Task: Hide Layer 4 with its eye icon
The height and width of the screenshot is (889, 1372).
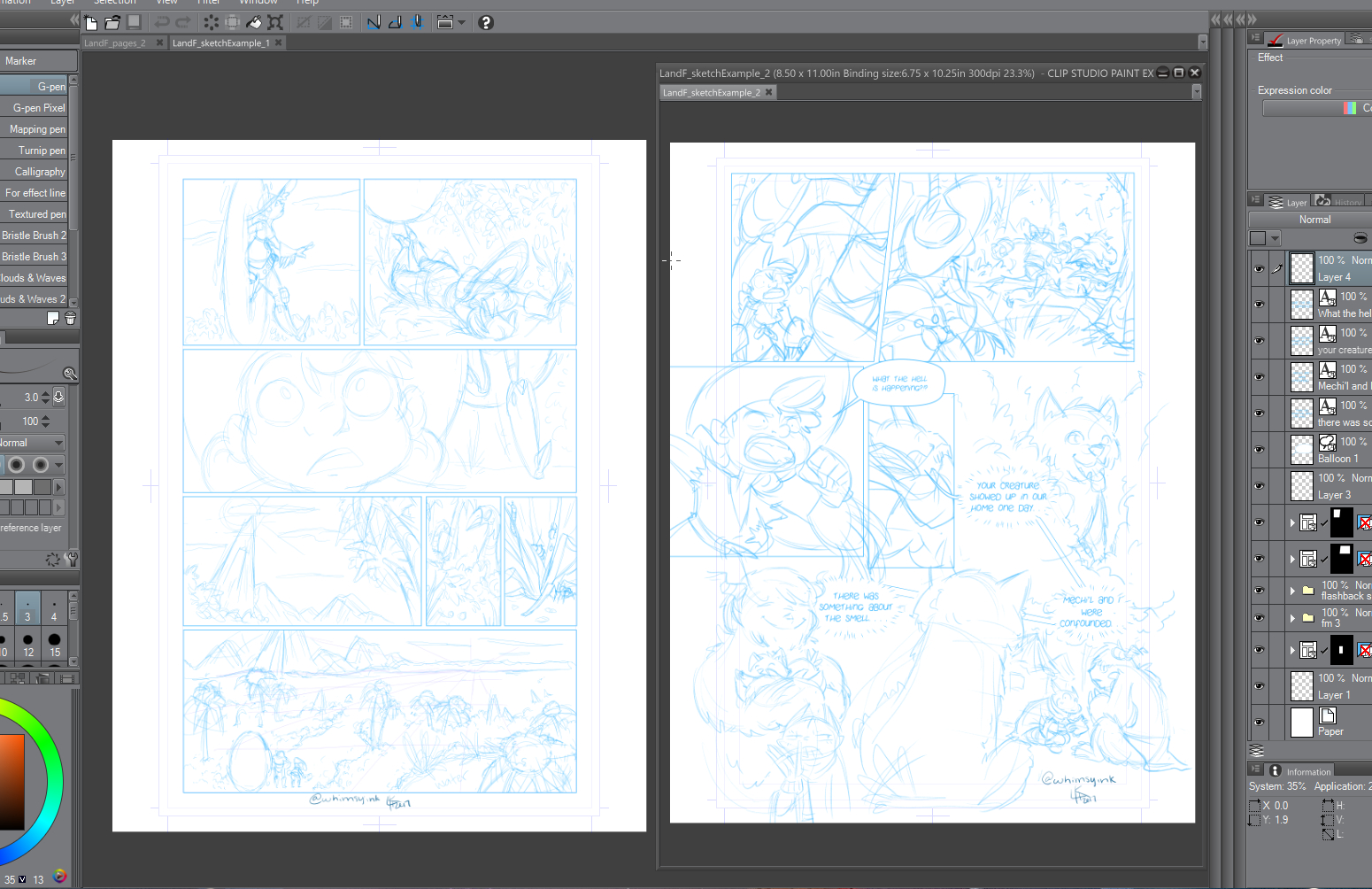Action: coord(1259,268)
